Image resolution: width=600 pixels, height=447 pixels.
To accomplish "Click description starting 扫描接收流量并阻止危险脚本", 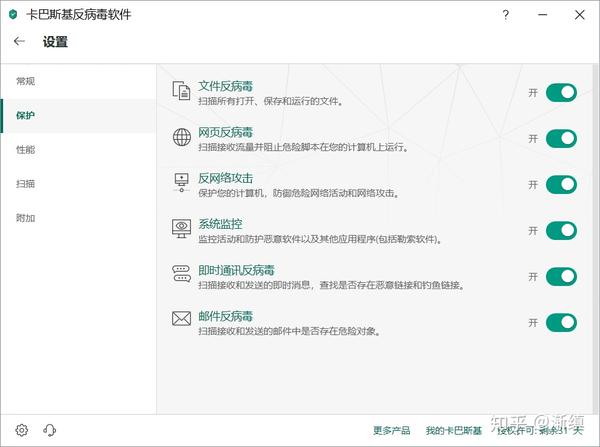I will point(303,147).
